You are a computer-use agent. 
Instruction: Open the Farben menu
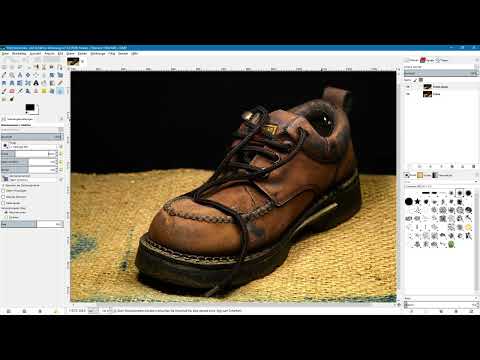pos(82,53)
